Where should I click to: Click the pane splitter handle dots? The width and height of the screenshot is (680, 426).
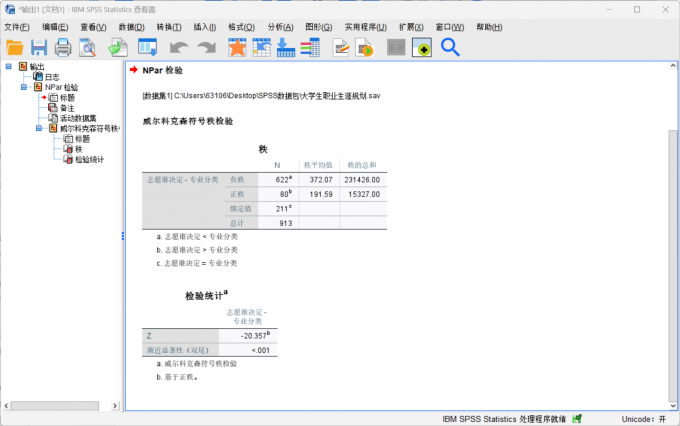click(x=123, y=236)
